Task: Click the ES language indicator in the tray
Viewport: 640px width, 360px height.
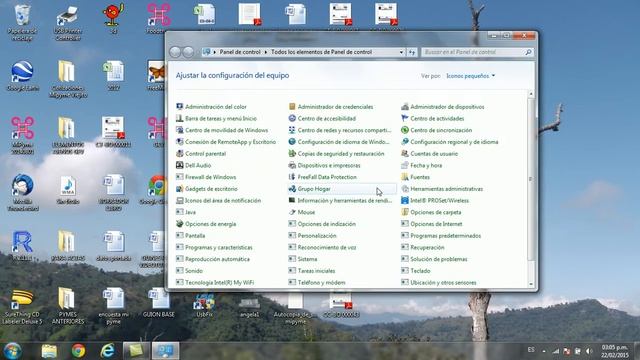Action: point(531,350)
